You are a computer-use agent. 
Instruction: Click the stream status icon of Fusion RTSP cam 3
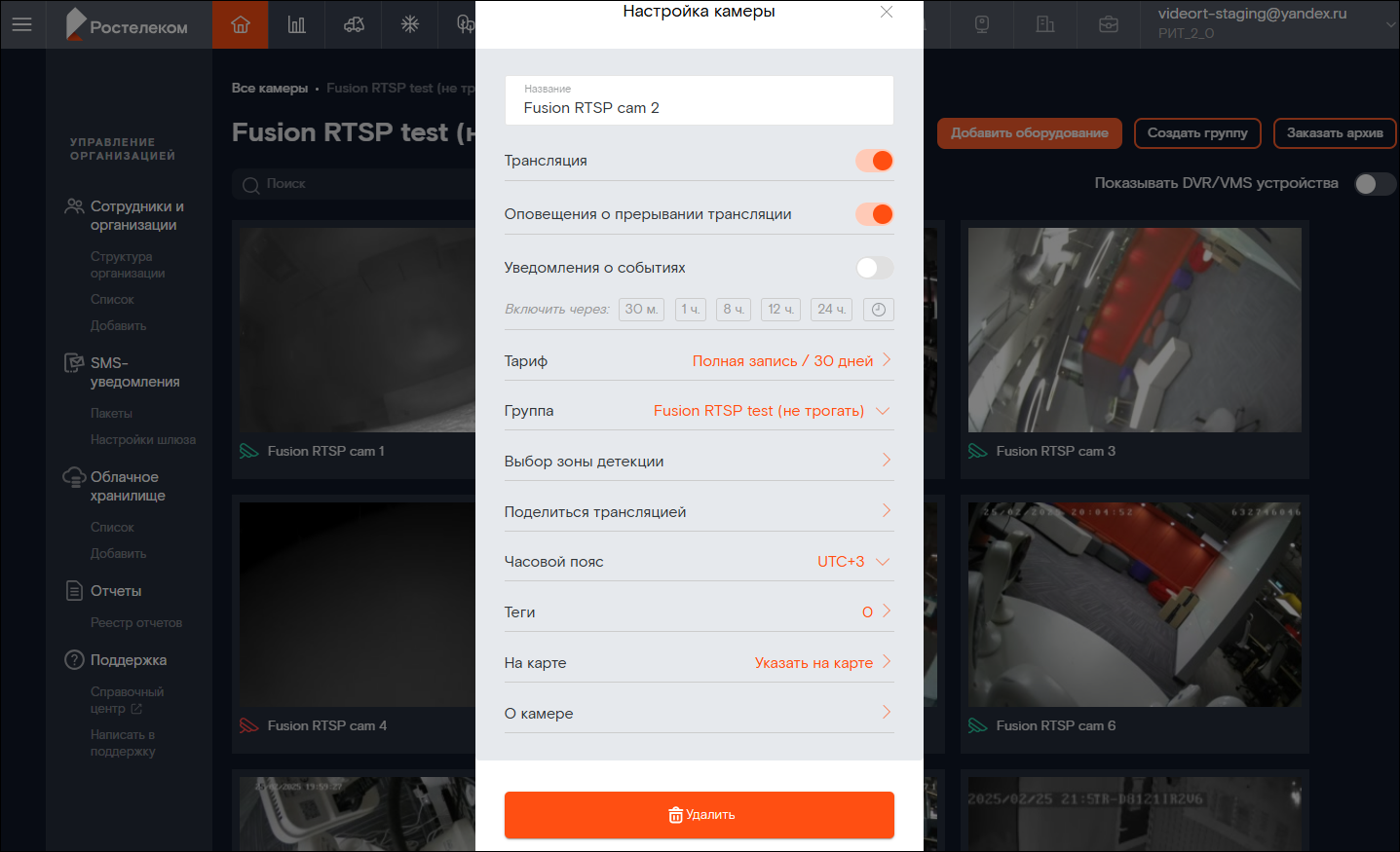[978, 451]
